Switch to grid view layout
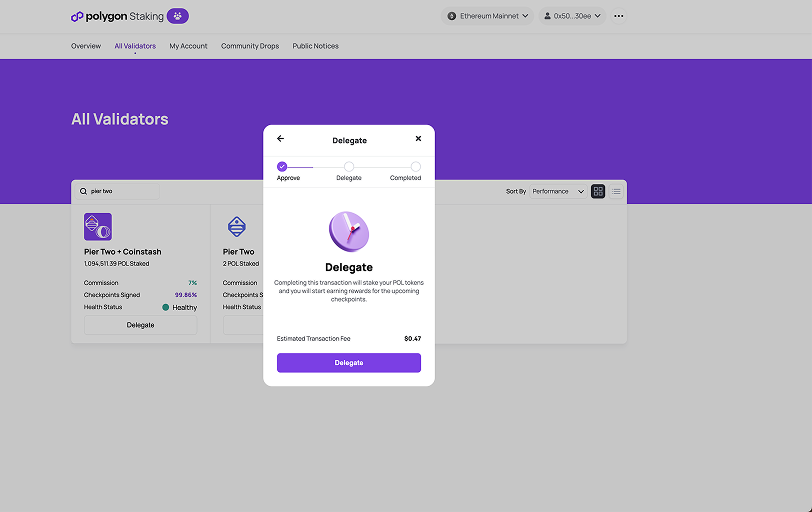This screenshot has height=512, width=812. click(598, 192)
